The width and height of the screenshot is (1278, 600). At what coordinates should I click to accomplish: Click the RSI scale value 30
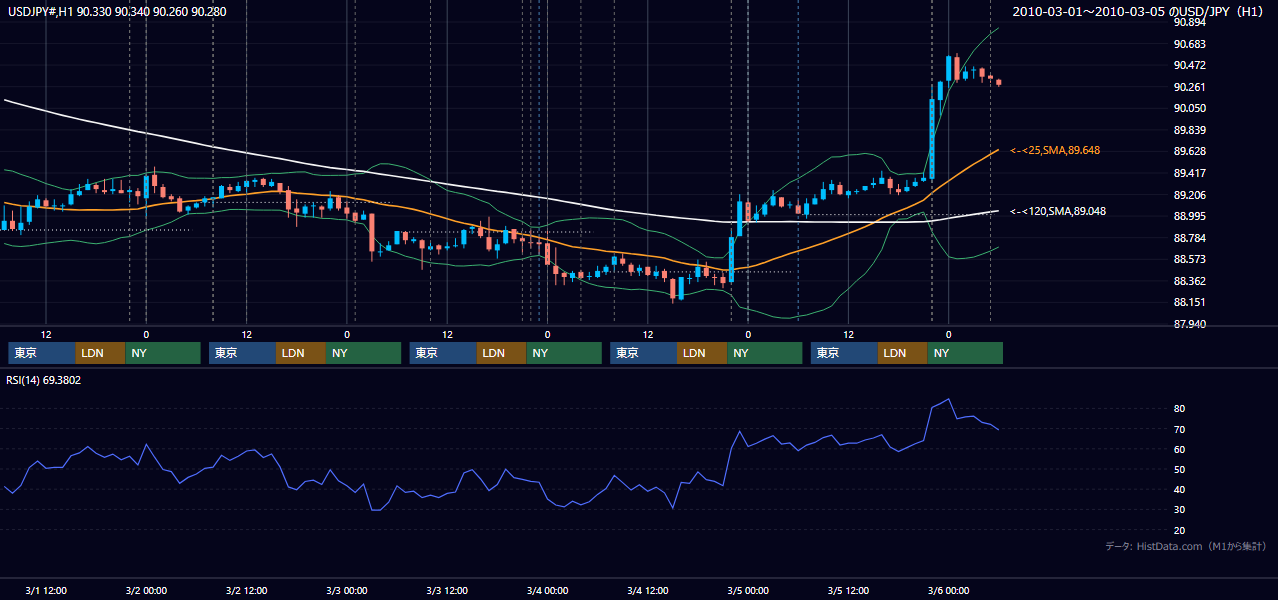point(1180,510)
